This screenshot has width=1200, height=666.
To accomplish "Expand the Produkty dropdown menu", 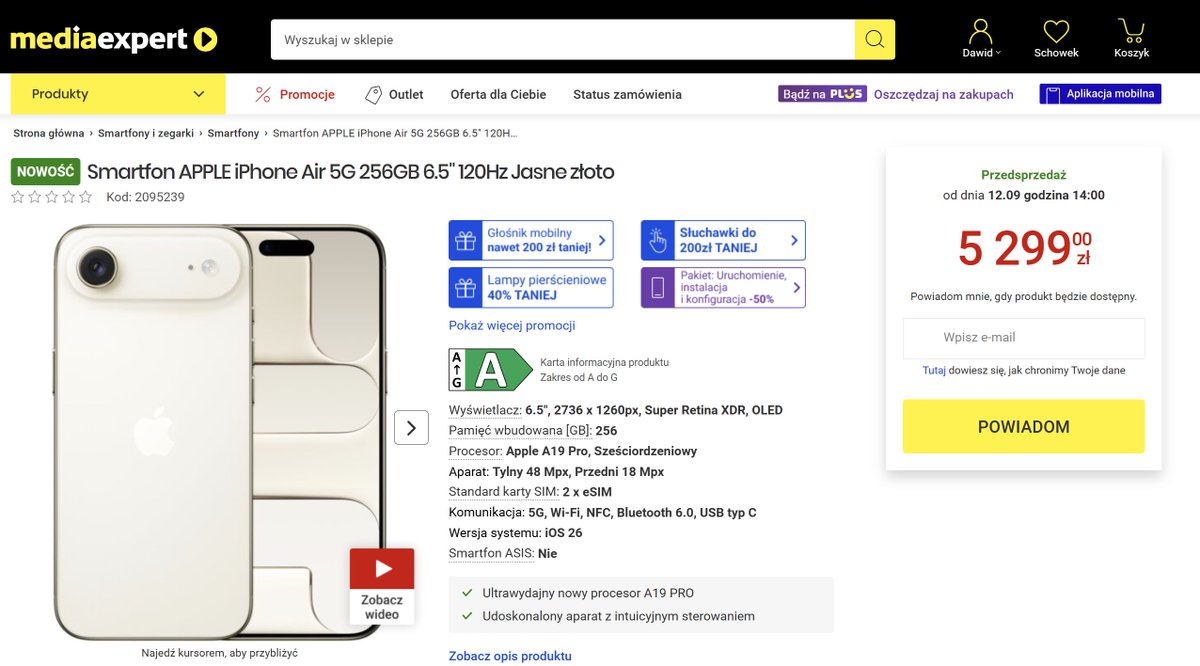I will point(118,94).
